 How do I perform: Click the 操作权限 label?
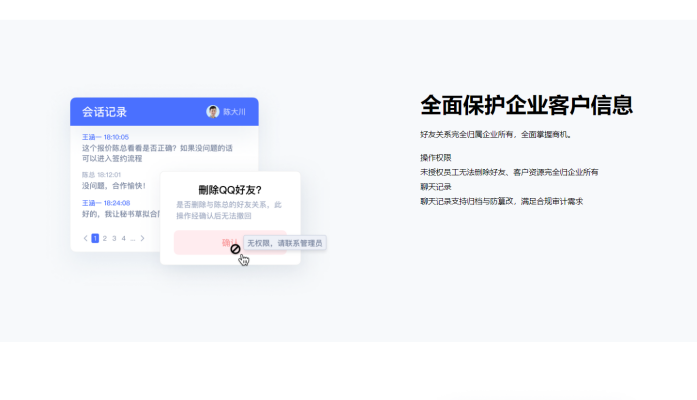click(x=436, y=158)
